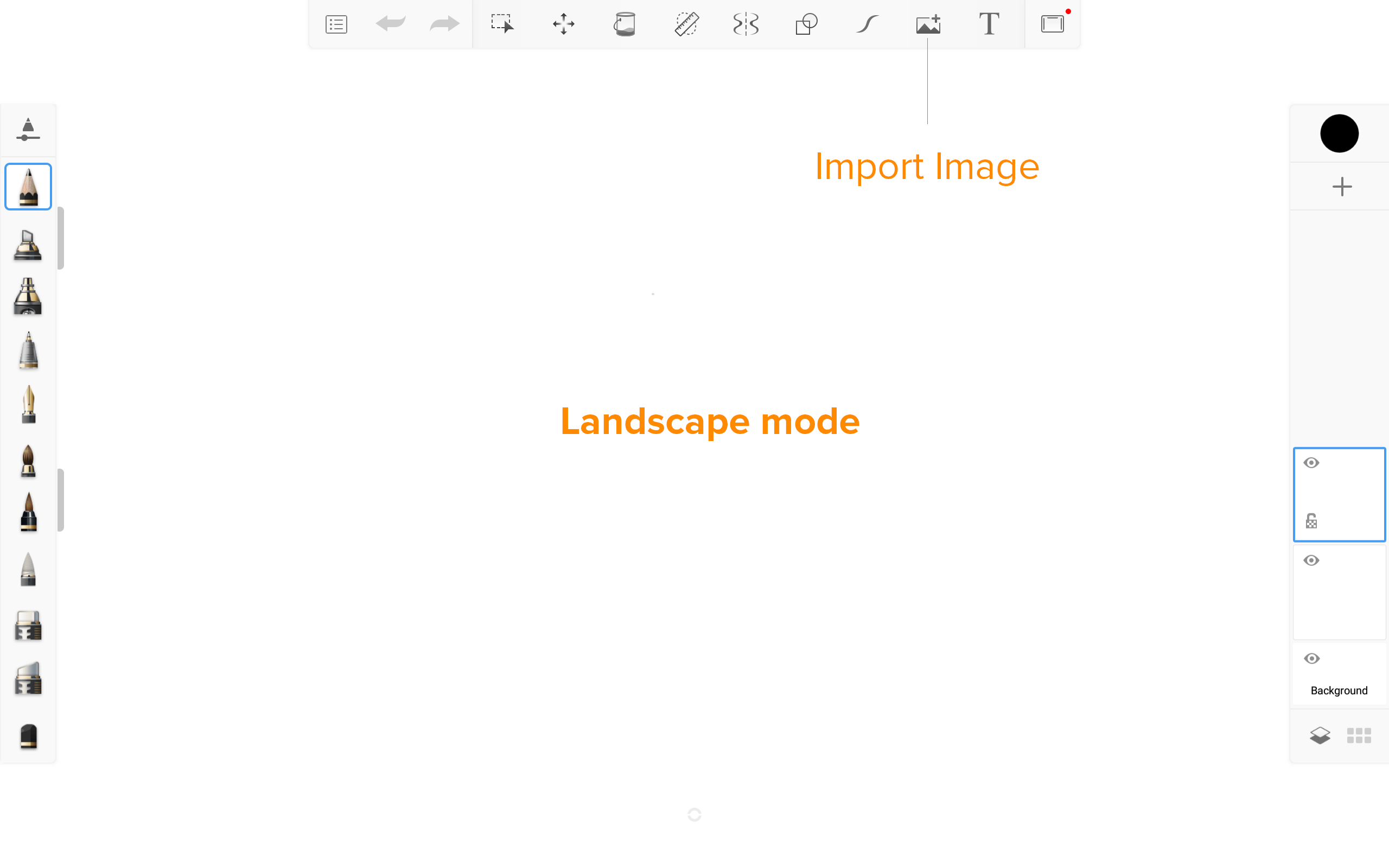The image size is (1389, 868).
Task: Open the Transform move tool
Action: [563, 24]
